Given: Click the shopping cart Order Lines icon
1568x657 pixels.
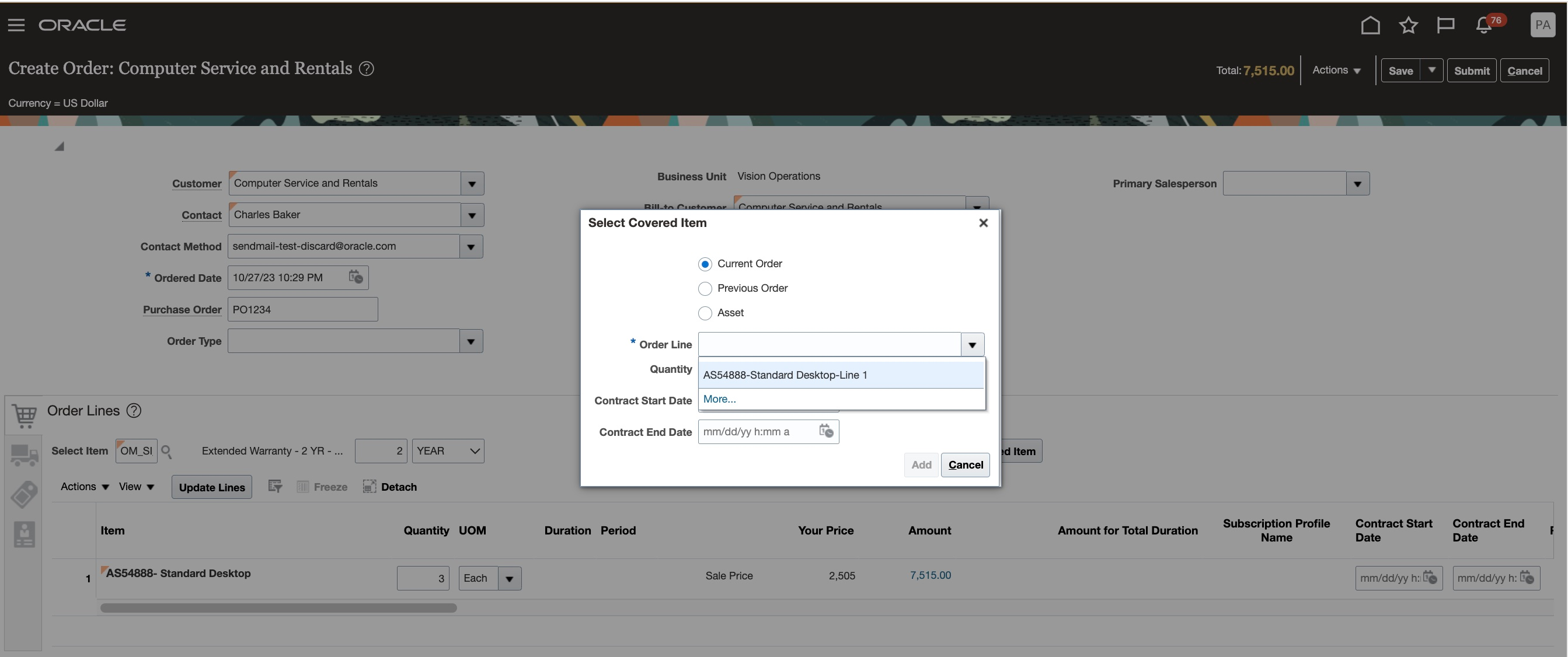Looking at the screenshot, I should pos(25,415).
